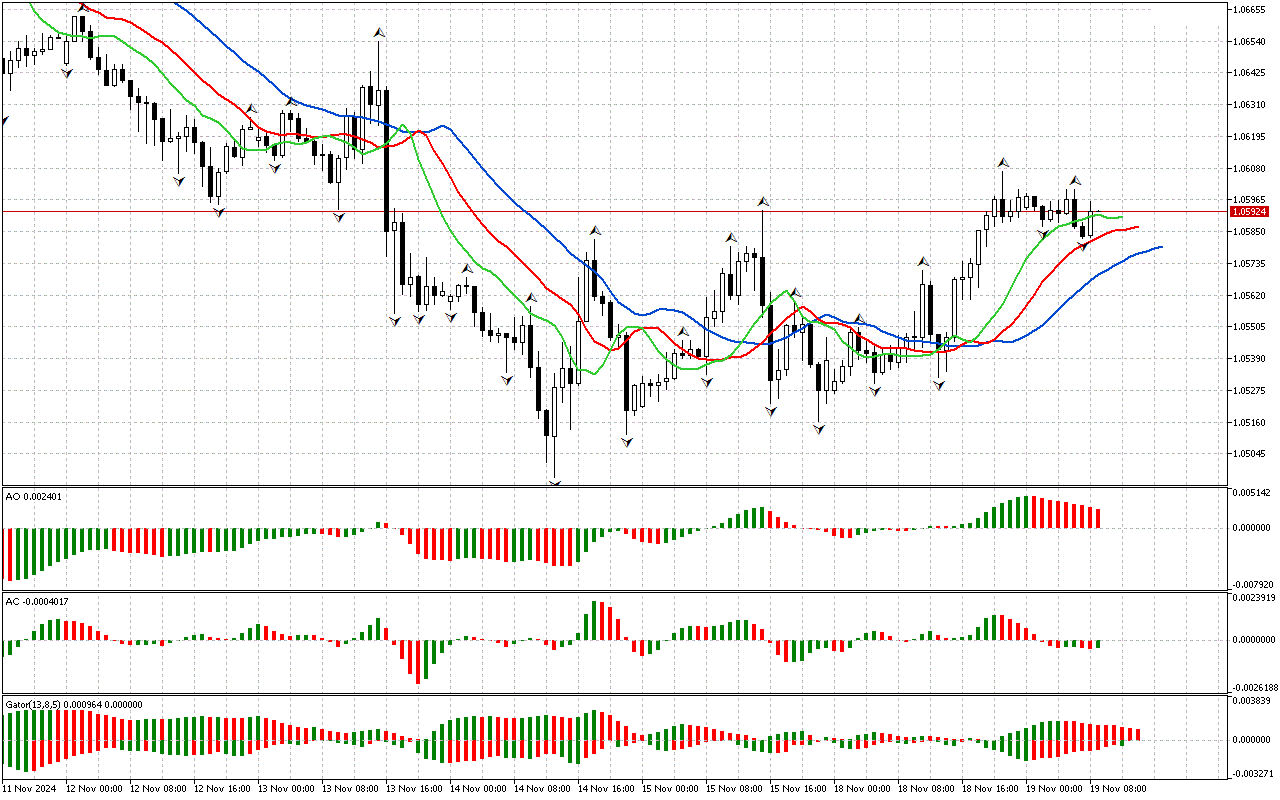Click the 18 Nov 08:00 time label
This screenshot has height=800, width=1280.
pos(925,789)
